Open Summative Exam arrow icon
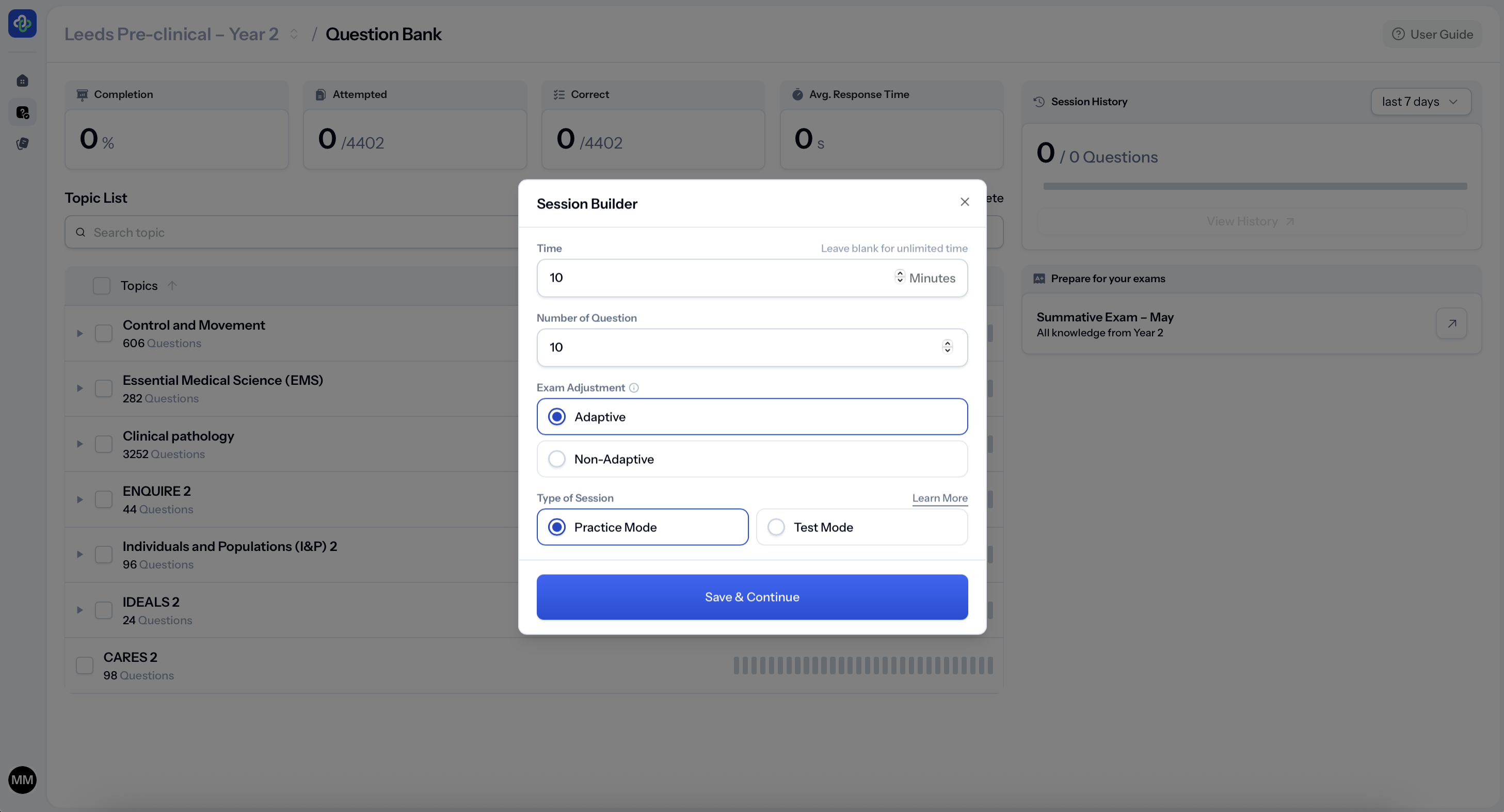Viewport: 1504px width, 812px height. pyautogui.click(x=1451, y=323)
